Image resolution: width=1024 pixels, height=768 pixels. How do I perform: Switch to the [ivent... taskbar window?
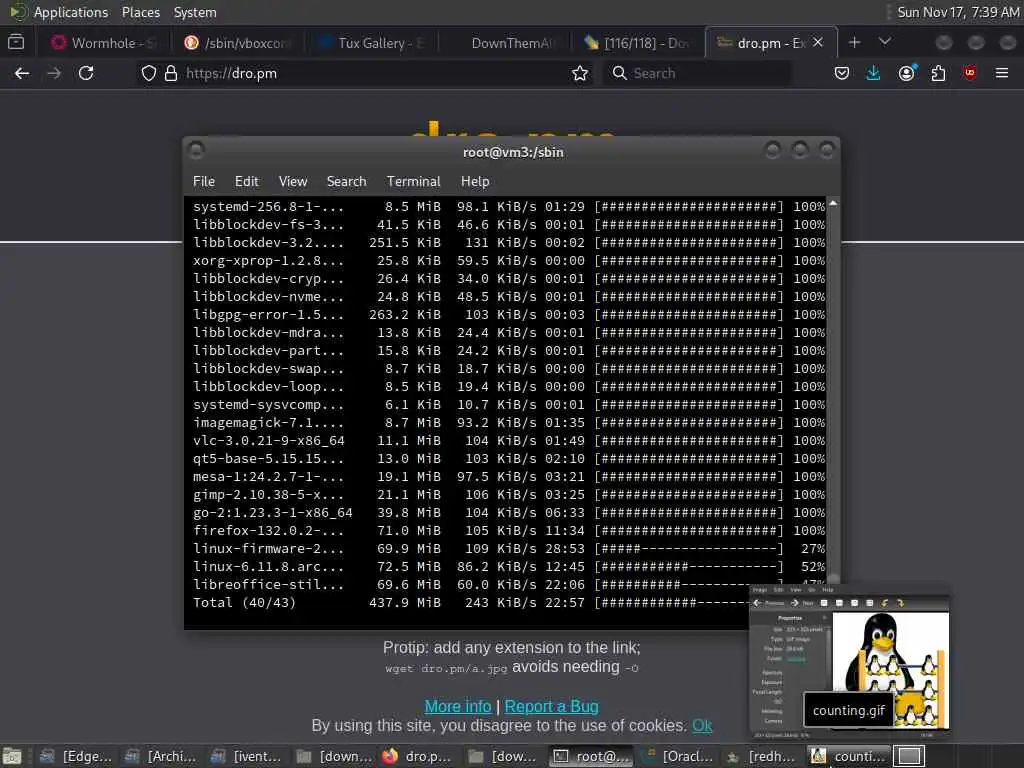click(x=247, y=756)
